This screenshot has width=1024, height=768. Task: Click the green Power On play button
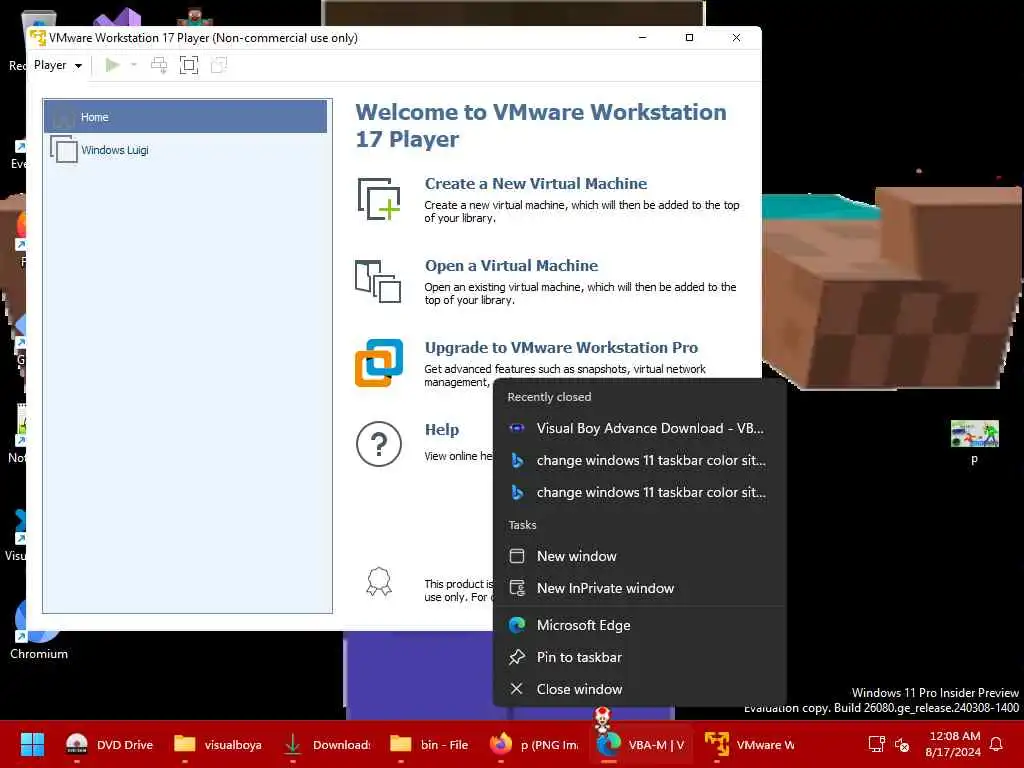tap(112, 65)
